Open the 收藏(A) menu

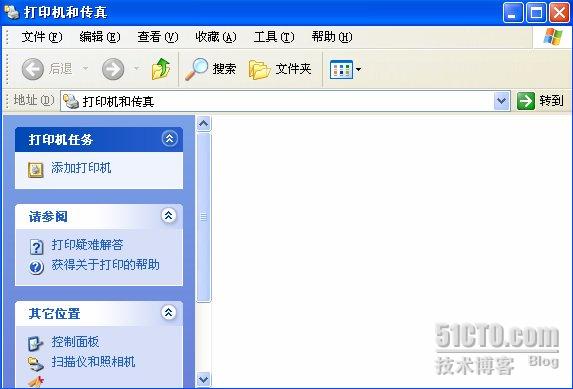[216, 37]
